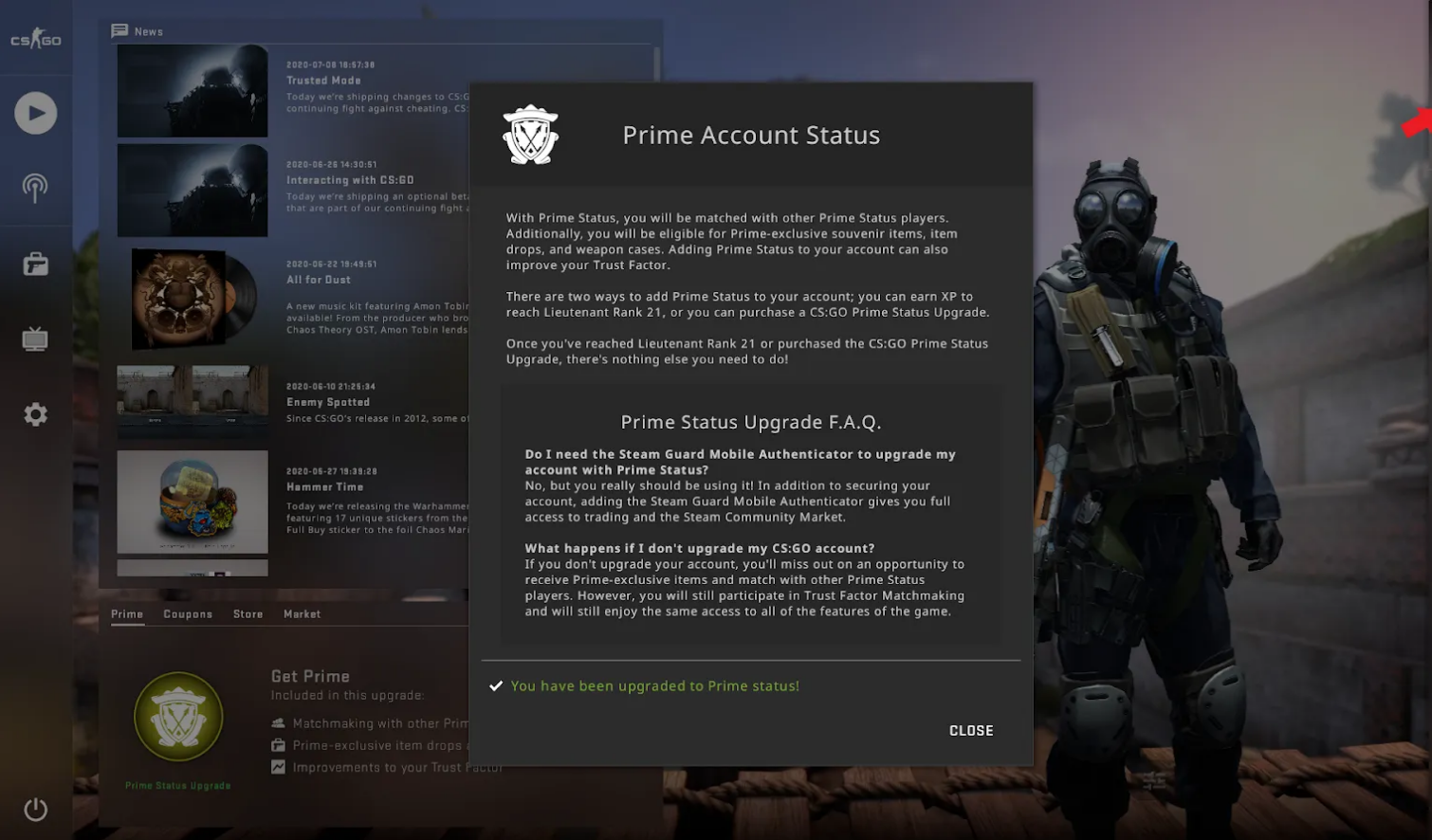Viewport: 1432px width, 840px height.
Task: Click the CS:GO logo home icon
Action: coord(36,39)
